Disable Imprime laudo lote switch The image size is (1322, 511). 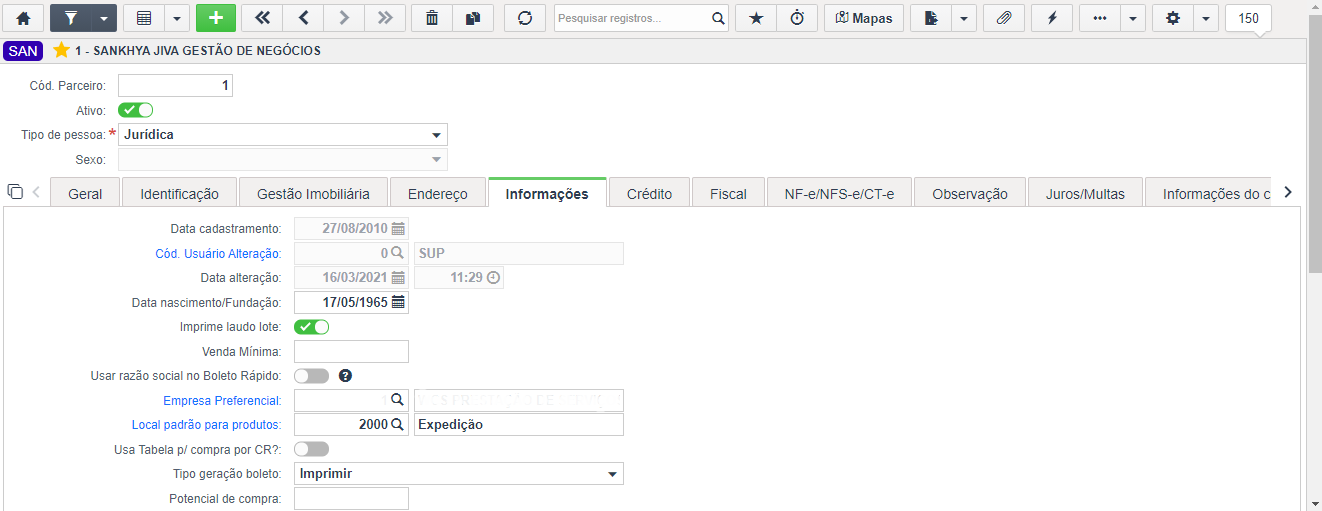point(311,327)
